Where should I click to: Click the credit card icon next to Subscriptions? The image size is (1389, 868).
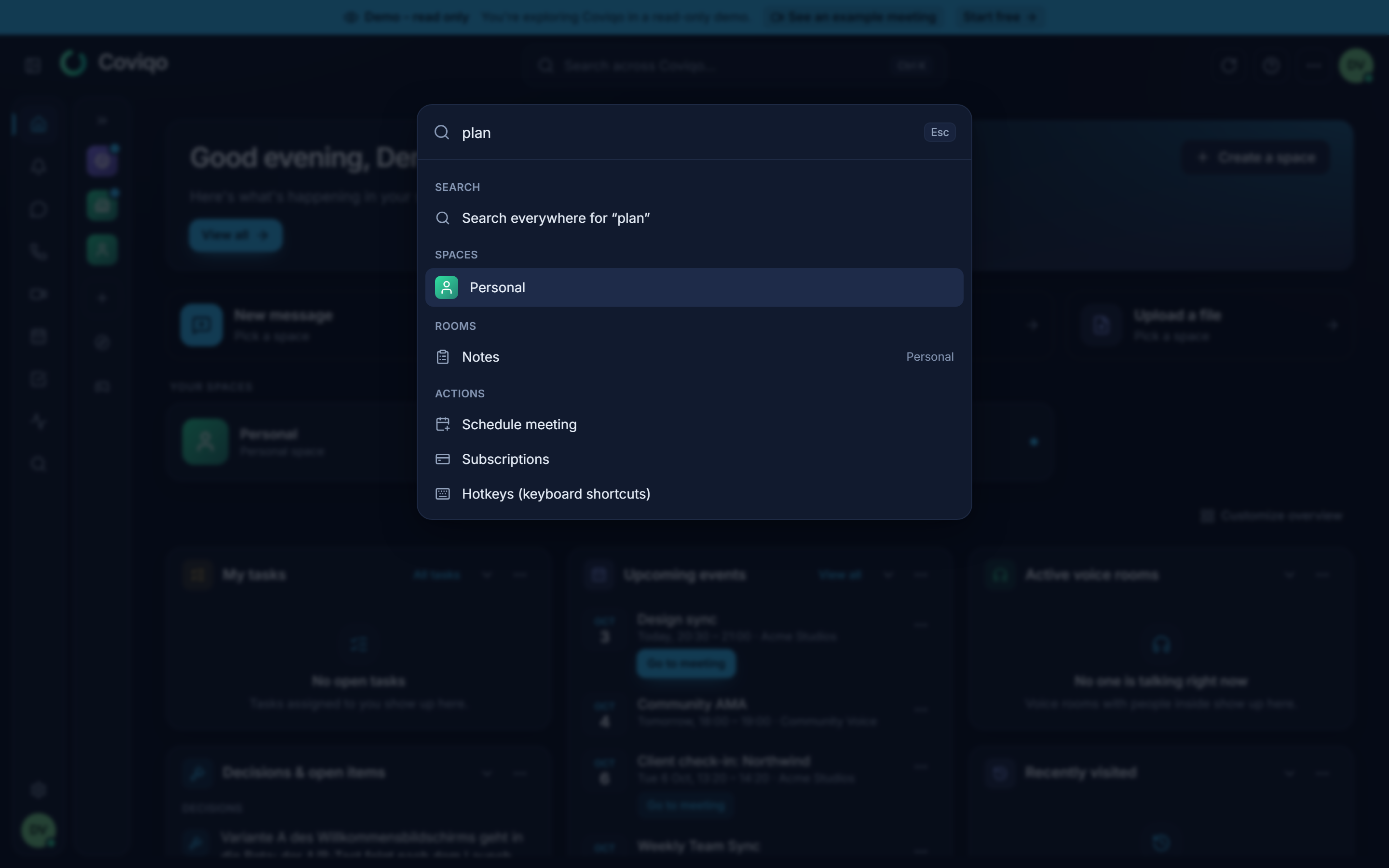click(x=443, y=459)
